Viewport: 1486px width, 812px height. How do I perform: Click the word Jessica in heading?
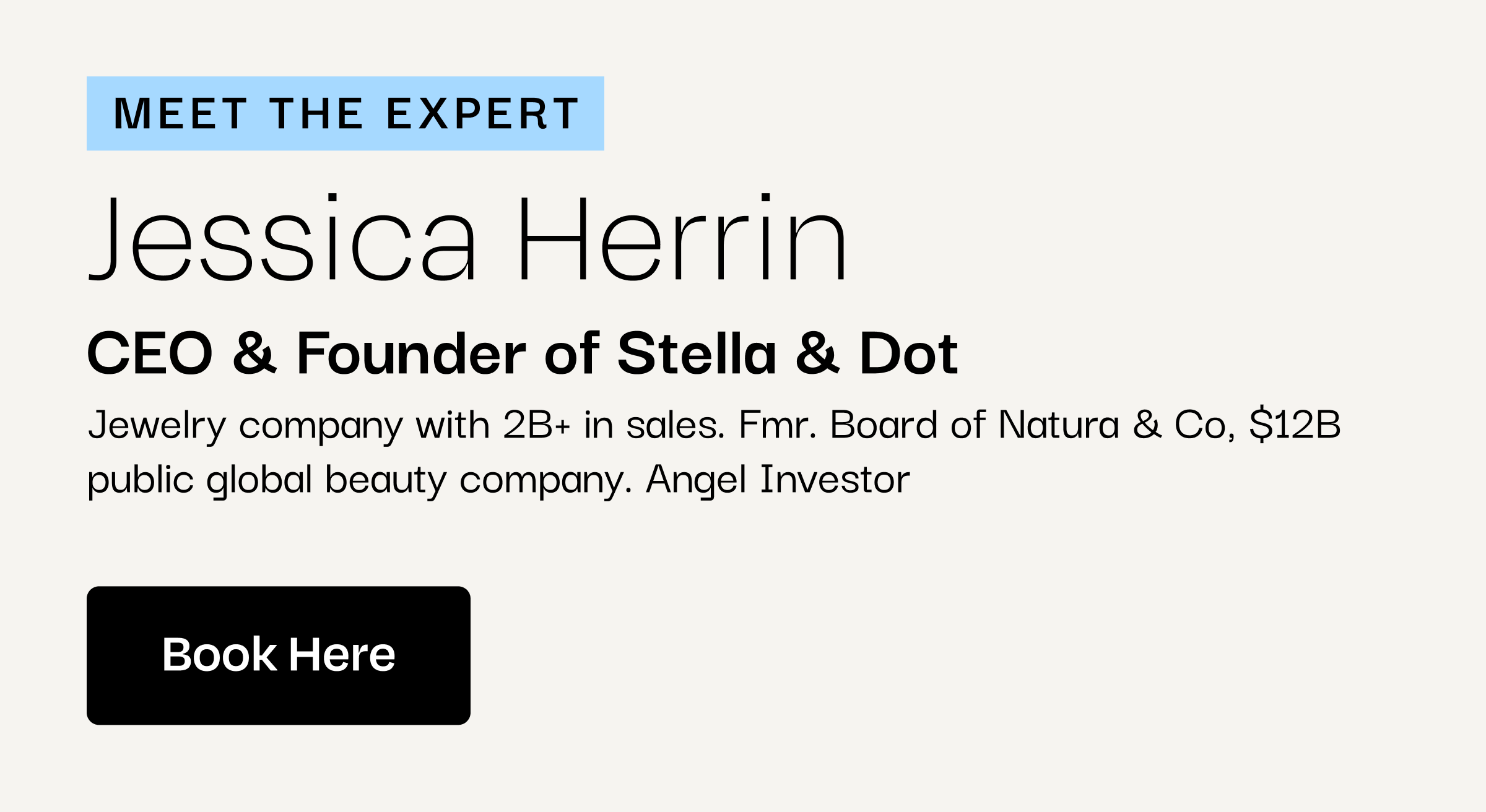click(282, 237)
